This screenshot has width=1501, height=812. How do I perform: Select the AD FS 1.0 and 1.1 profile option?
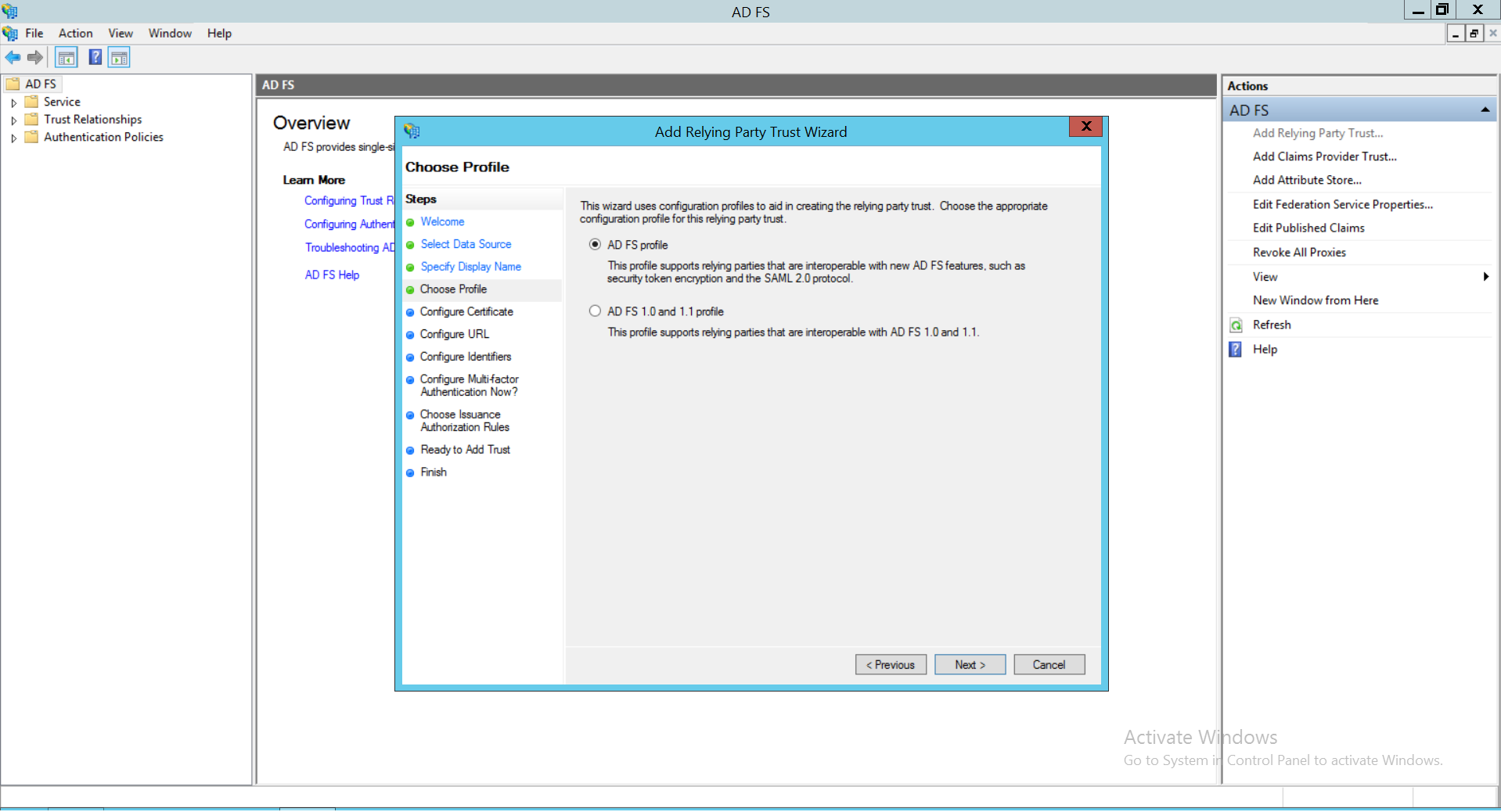595,311
